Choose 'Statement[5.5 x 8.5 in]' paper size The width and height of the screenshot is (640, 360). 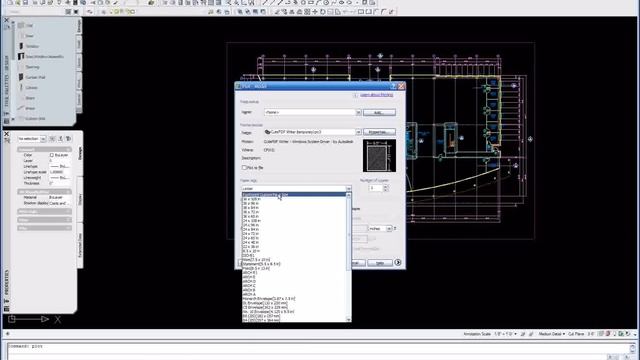[x=294, y=264]
